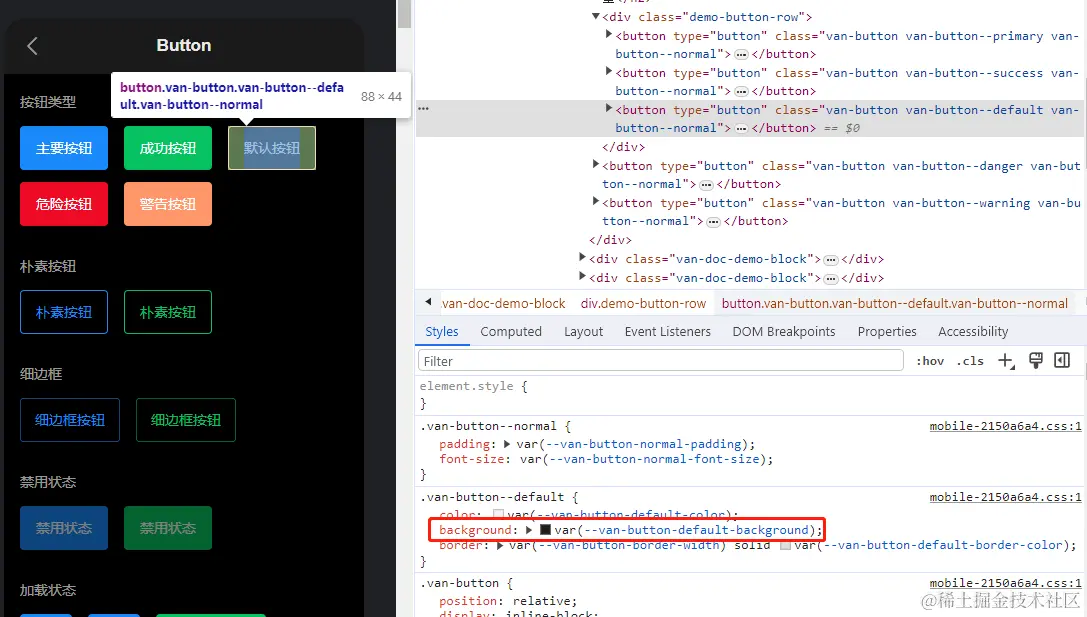Open the DOM Breakpoints tab
This screenshot has height=617, width=1087.
point(783,331)
